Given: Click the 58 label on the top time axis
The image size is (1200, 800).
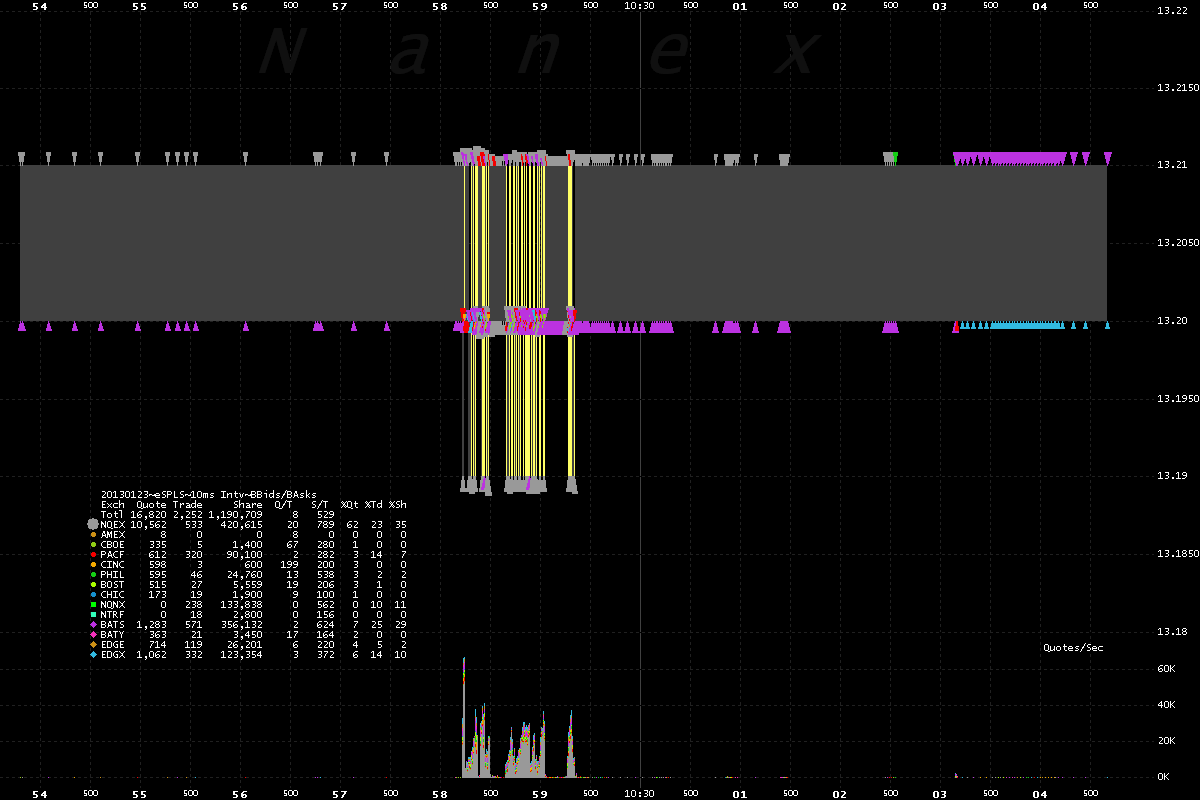Looking at the screenshot, I should coord(439,6).
